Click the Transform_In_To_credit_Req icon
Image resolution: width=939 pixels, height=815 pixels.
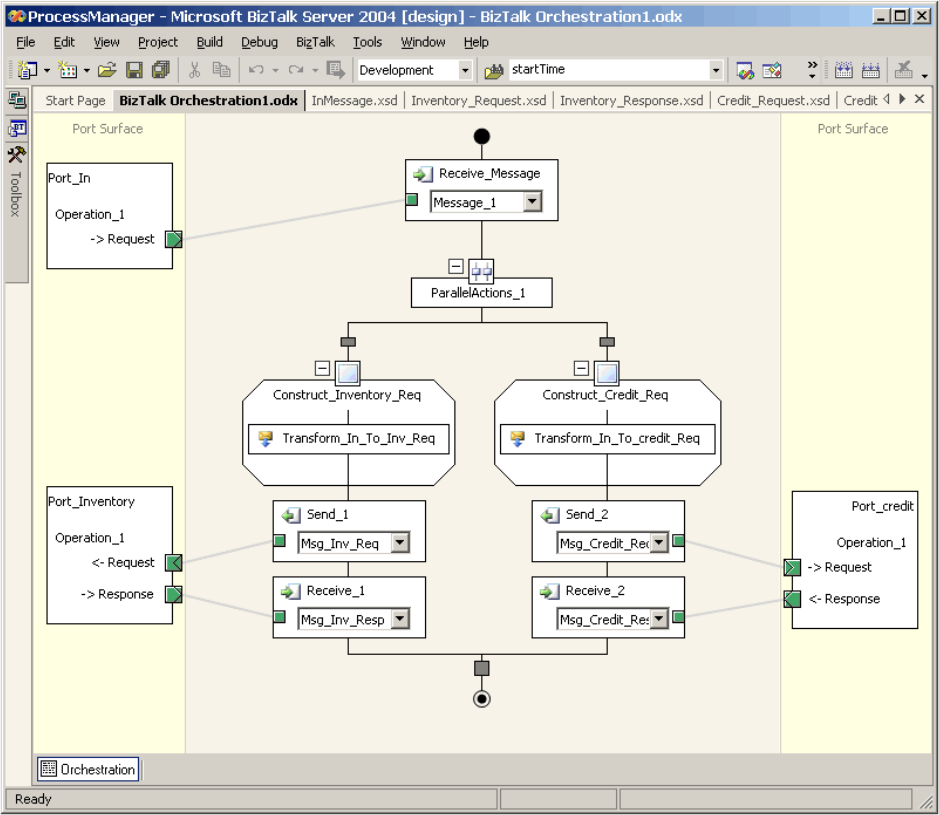[x=517, y=439]
